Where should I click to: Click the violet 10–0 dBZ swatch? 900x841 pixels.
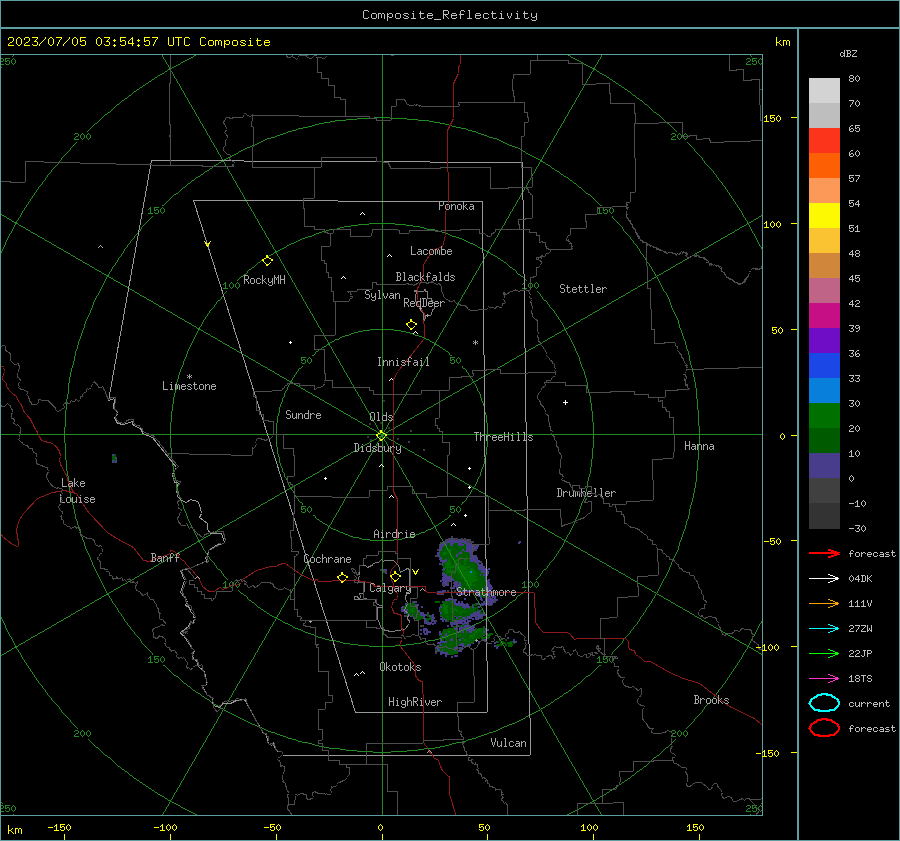coord(824,466)
